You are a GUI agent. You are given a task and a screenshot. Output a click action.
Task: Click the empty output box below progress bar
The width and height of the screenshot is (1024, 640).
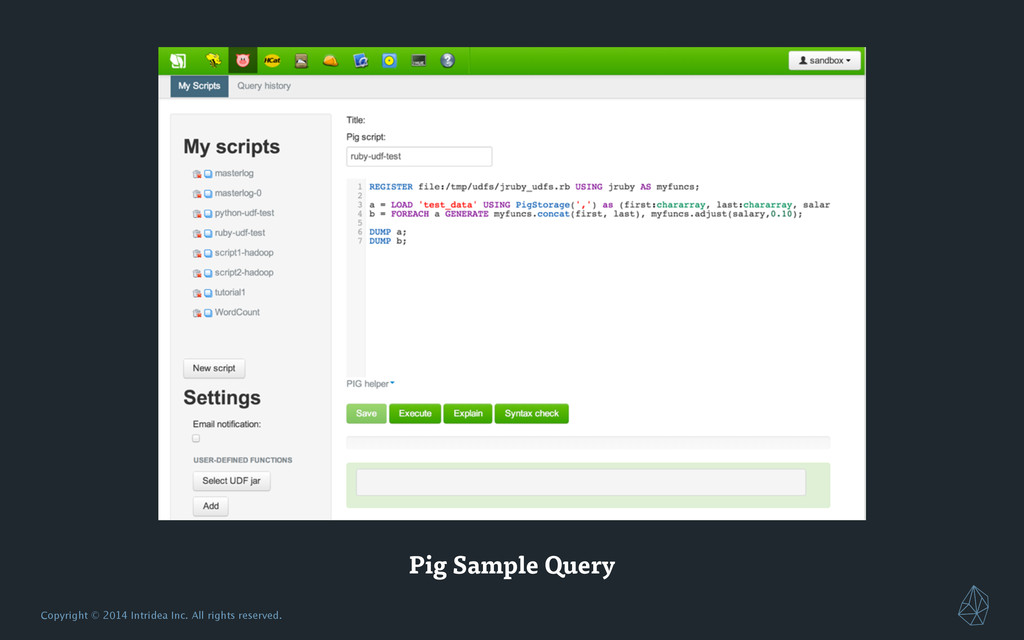581,482
